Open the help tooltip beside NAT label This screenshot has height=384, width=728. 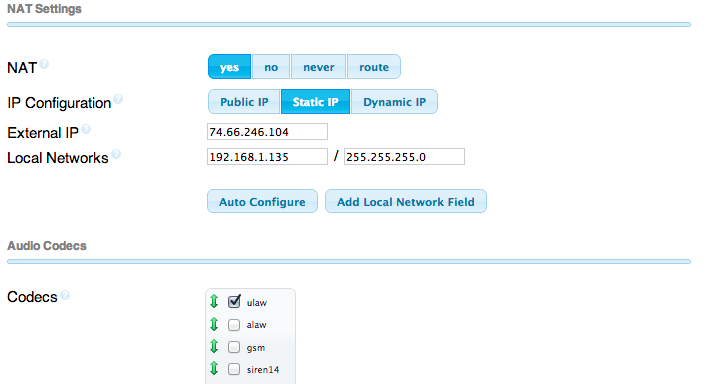(44, 64)
